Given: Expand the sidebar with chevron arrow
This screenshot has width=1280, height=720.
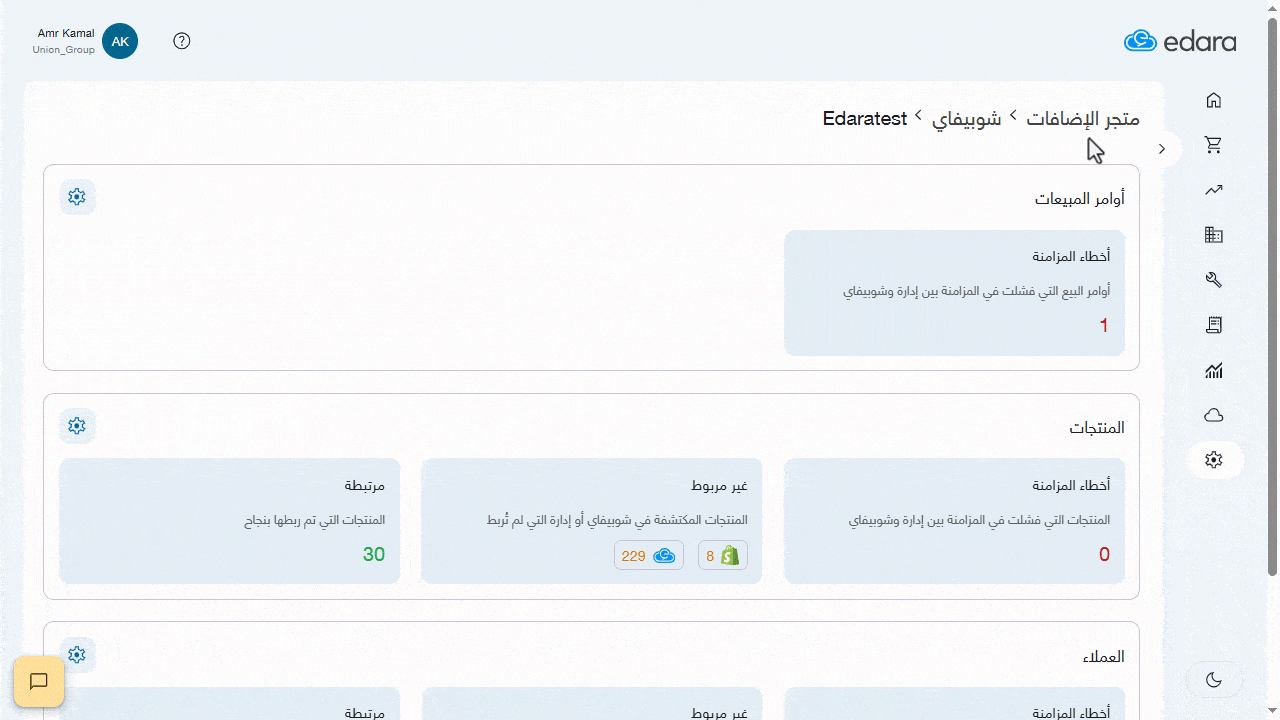Looking at the screenshot, I should click(1162, 149).
